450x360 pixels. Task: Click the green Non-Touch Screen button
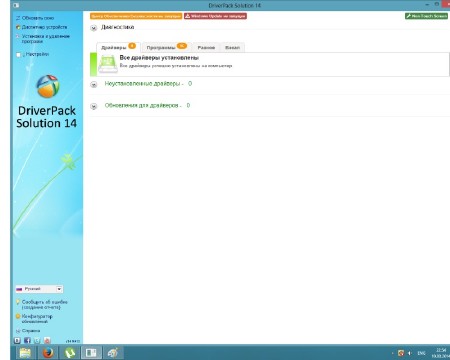pos(426,16)
